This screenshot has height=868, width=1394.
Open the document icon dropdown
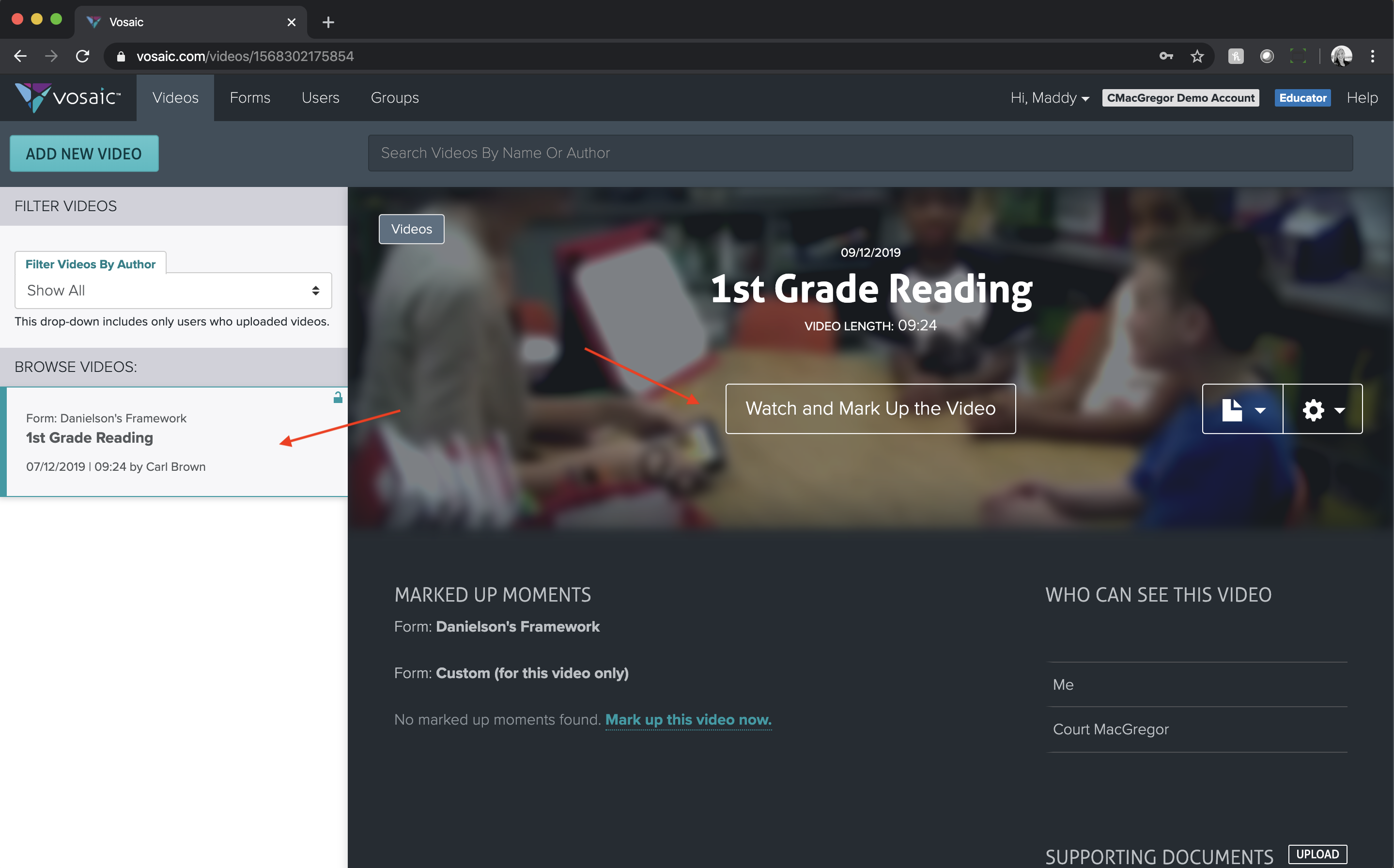[x=1242, y=409]
